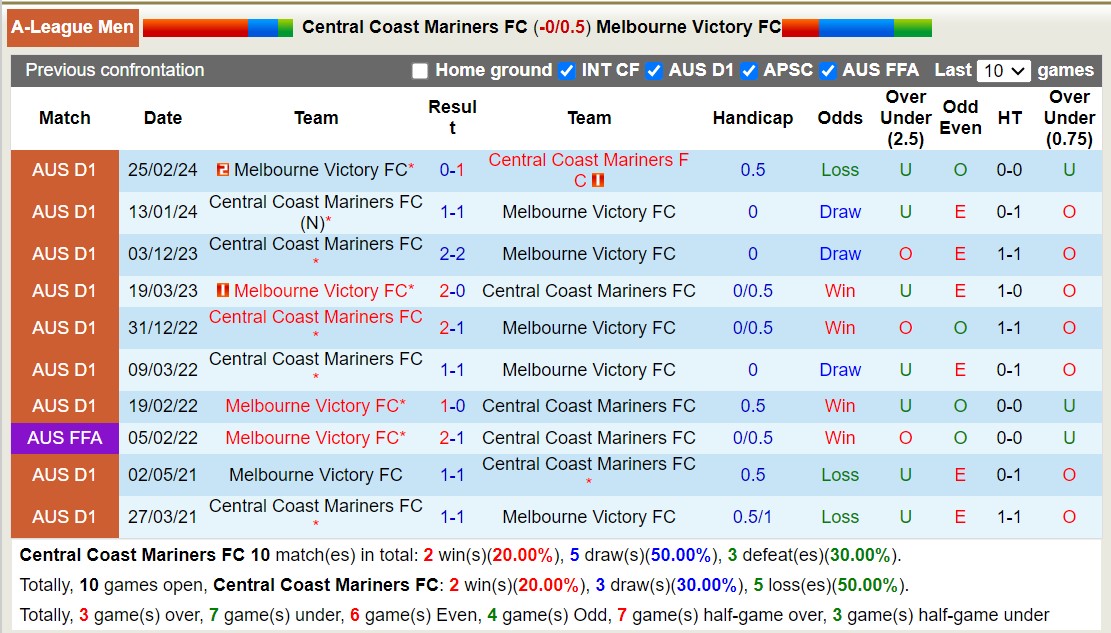Click the 0-1 result link for 25/02/24
Image resolution: width=1111 pixels, height=633 pixels.
coord(451,169)
